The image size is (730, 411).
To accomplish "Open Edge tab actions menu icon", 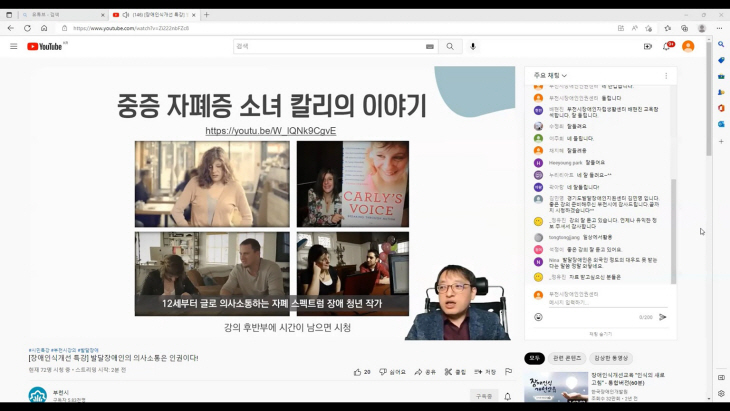I will [x=9, y=15].
